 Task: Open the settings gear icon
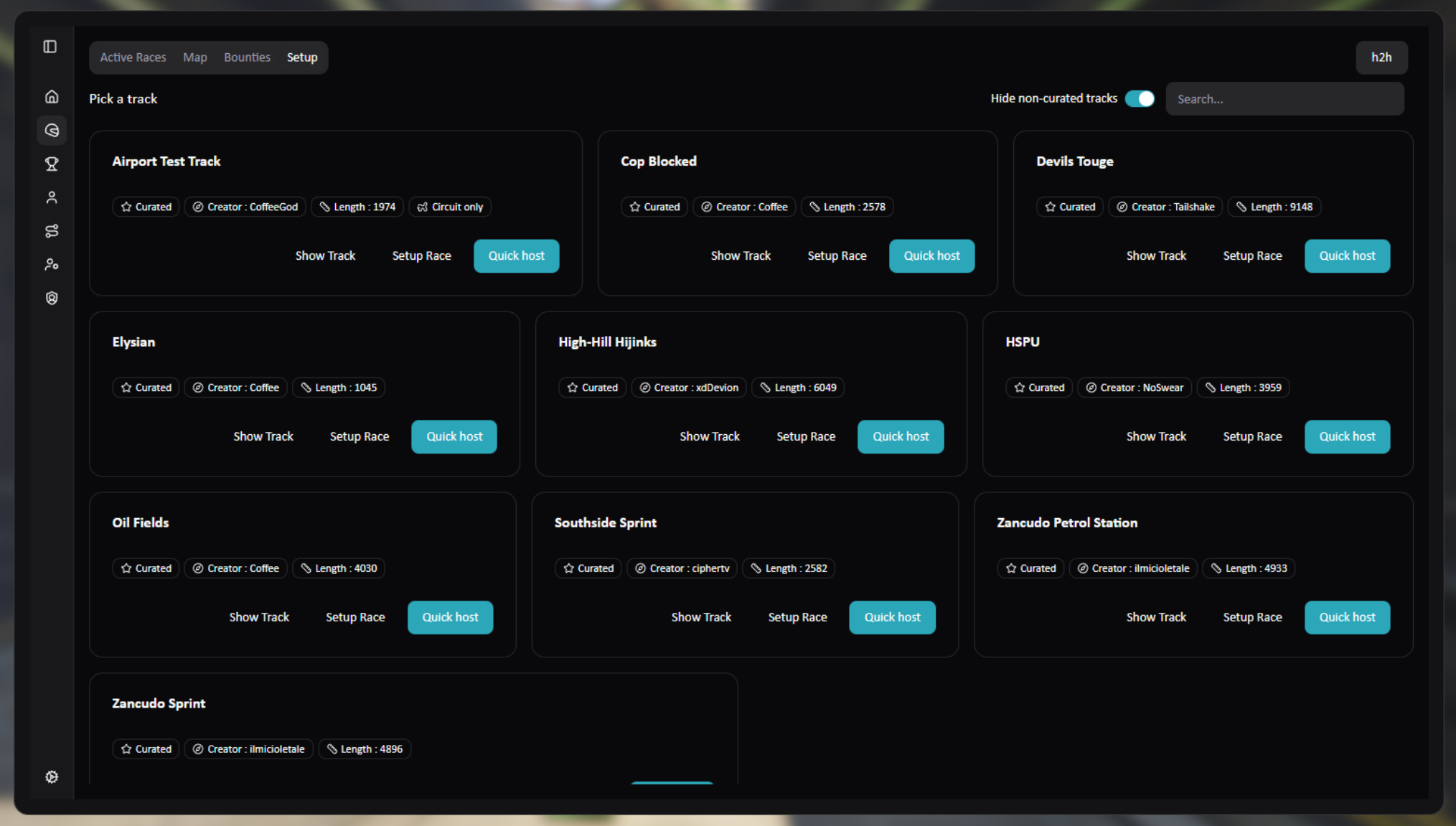pyautogui.click(x=52, y=776)
